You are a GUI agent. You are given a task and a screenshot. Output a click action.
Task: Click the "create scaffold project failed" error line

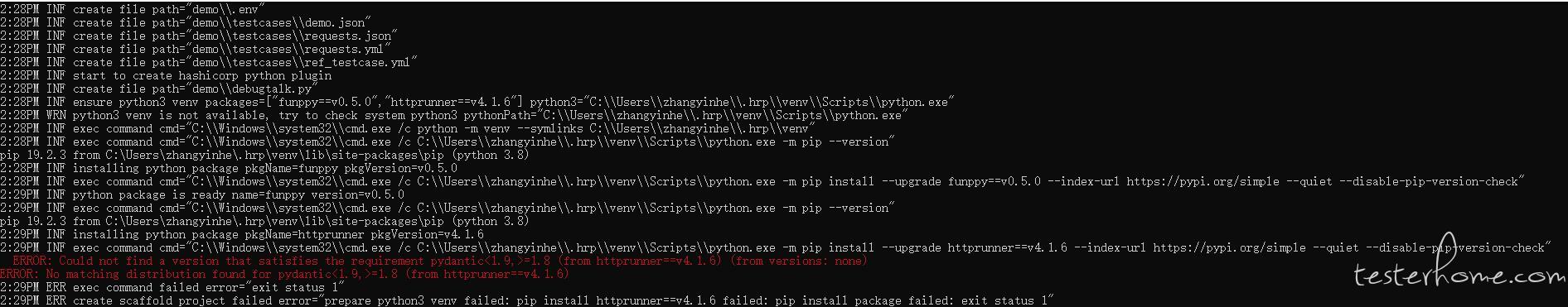(527, 300)
